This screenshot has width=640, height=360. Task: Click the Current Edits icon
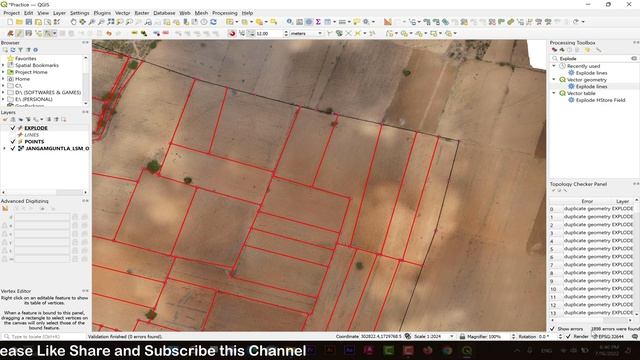point(10,33)
